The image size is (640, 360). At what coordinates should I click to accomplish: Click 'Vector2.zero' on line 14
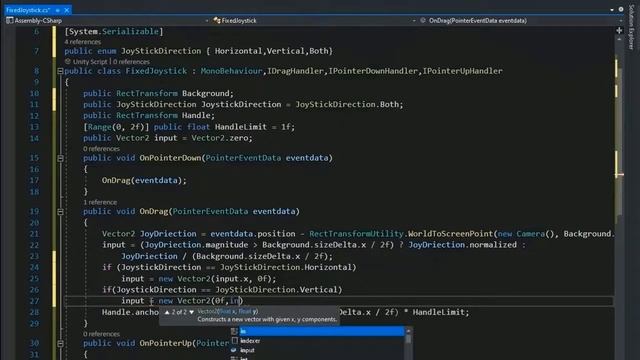pos(220,138)
